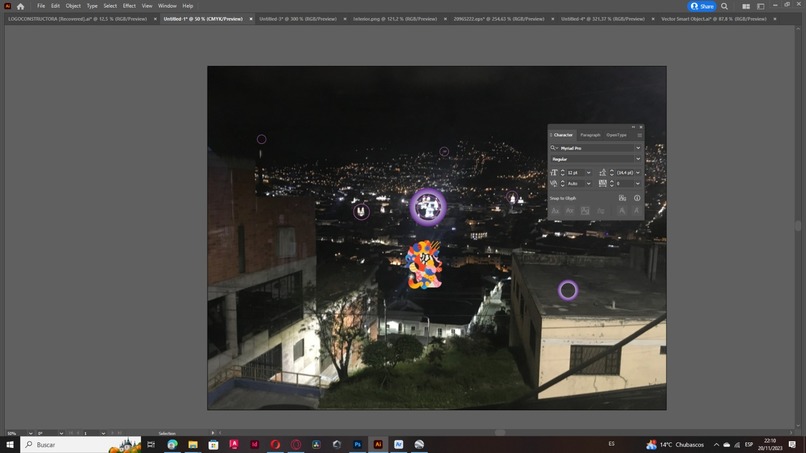Click the kerning icon
This screenshot has width=806, height=453.
click(554, 184)
